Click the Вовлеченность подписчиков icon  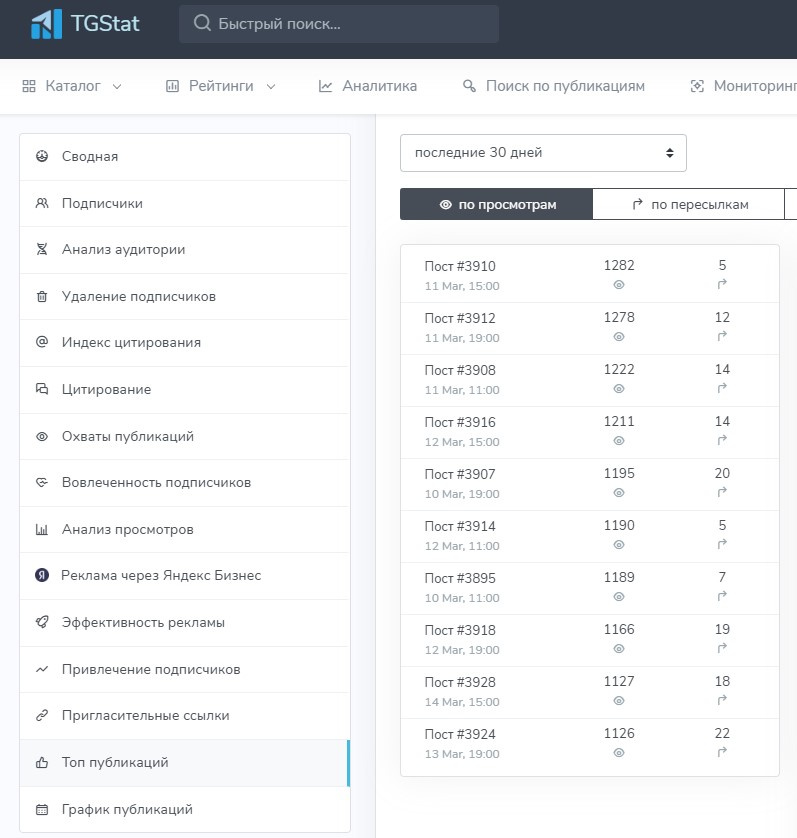coord(42,482)
